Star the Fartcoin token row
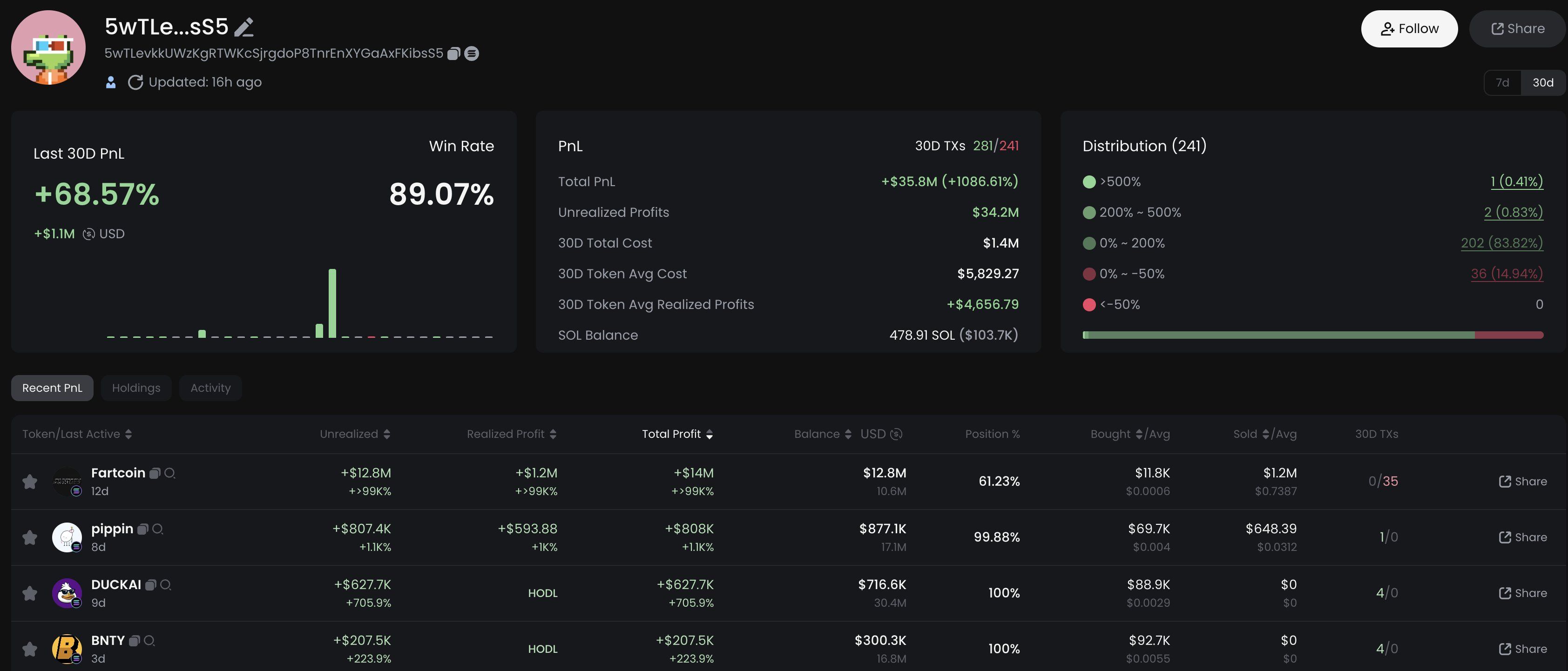 coord(29,482)
